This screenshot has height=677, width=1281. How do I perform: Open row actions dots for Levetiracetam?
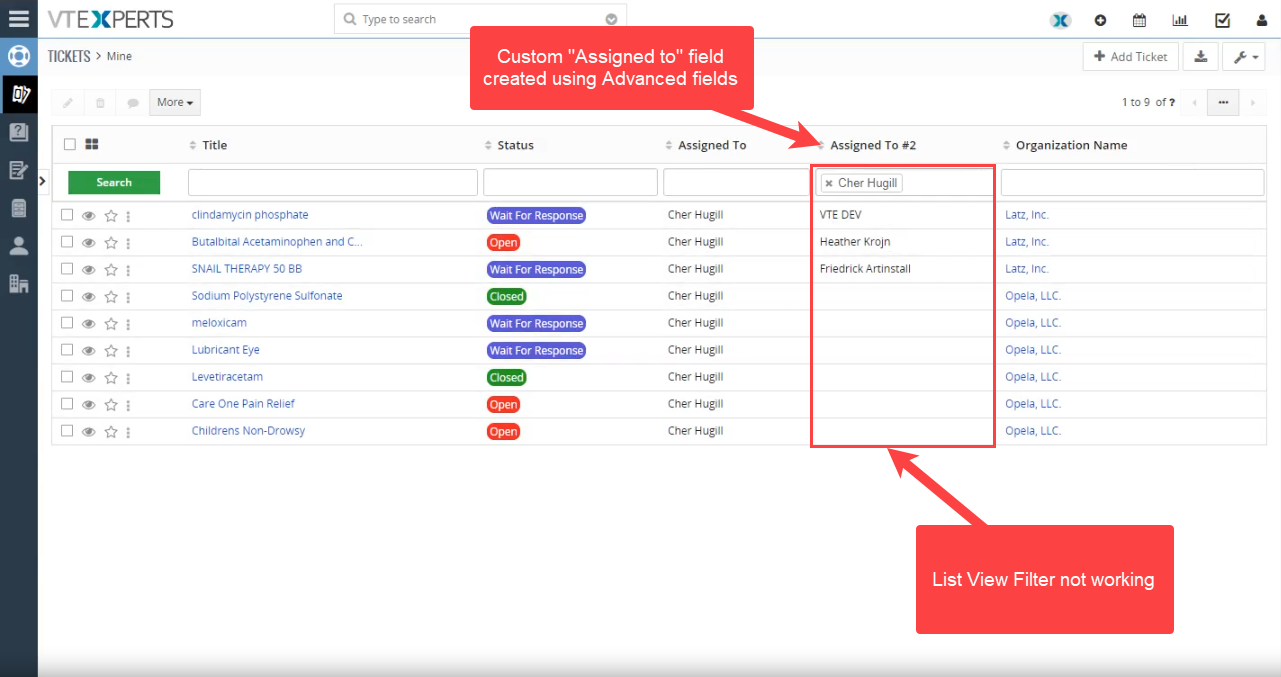[128, 378]
